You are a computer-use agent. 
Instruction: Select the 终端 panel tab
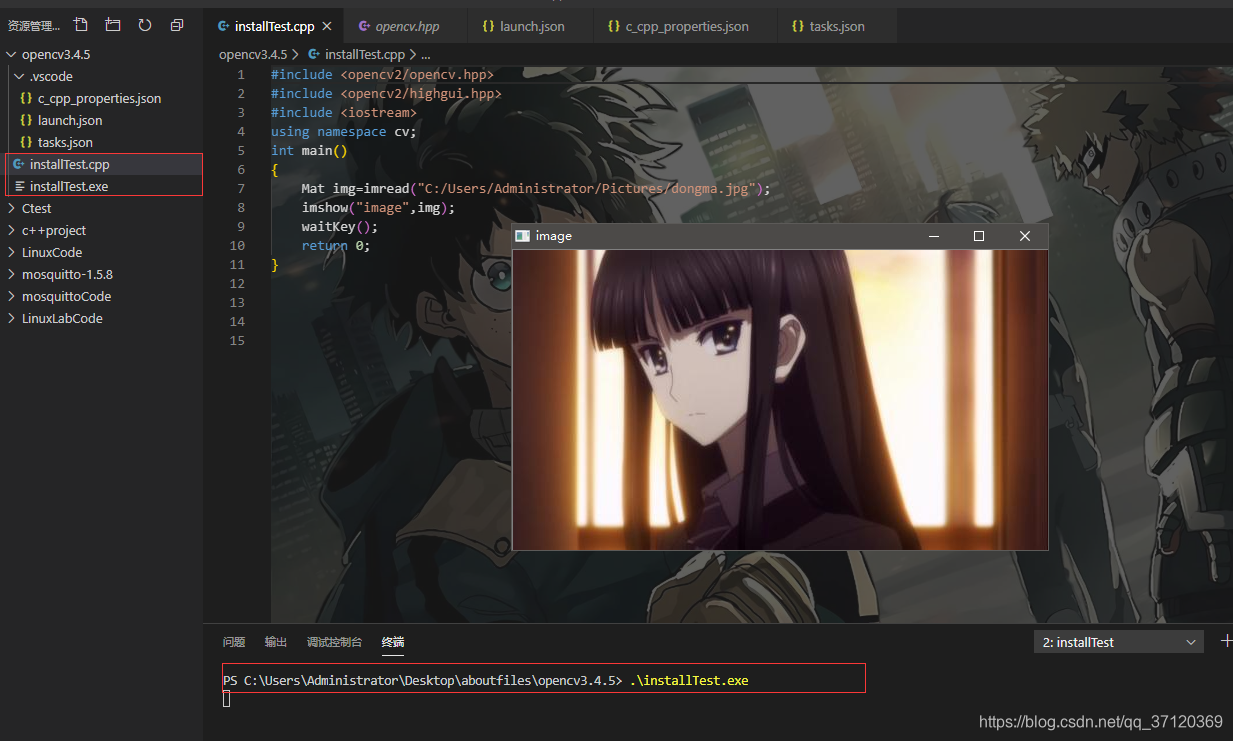click(393, 642)
